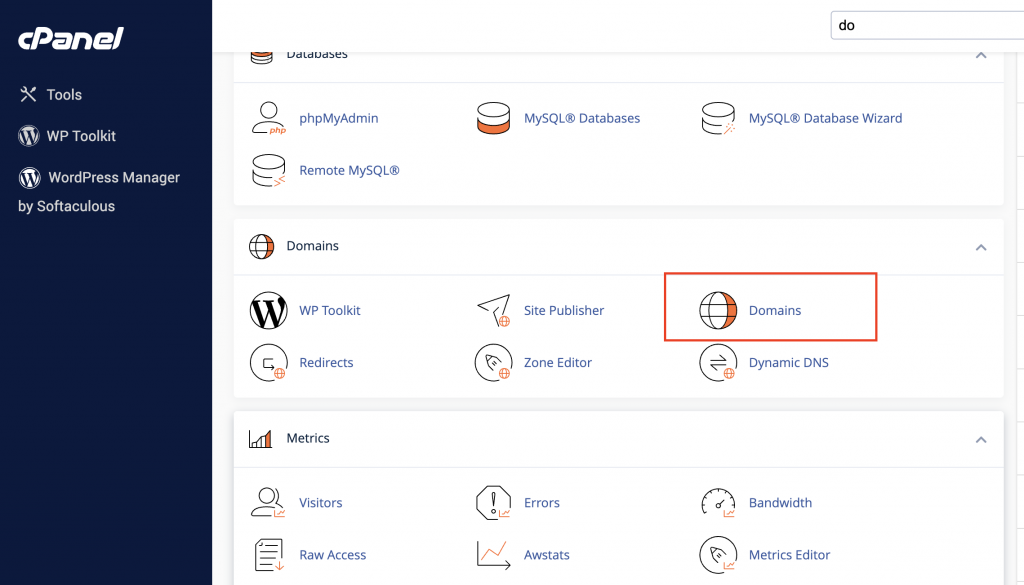Click the cPanel logo
The height and width of the screenshot is (585, 1024).
pyautogui.click(x=71, y=39)
